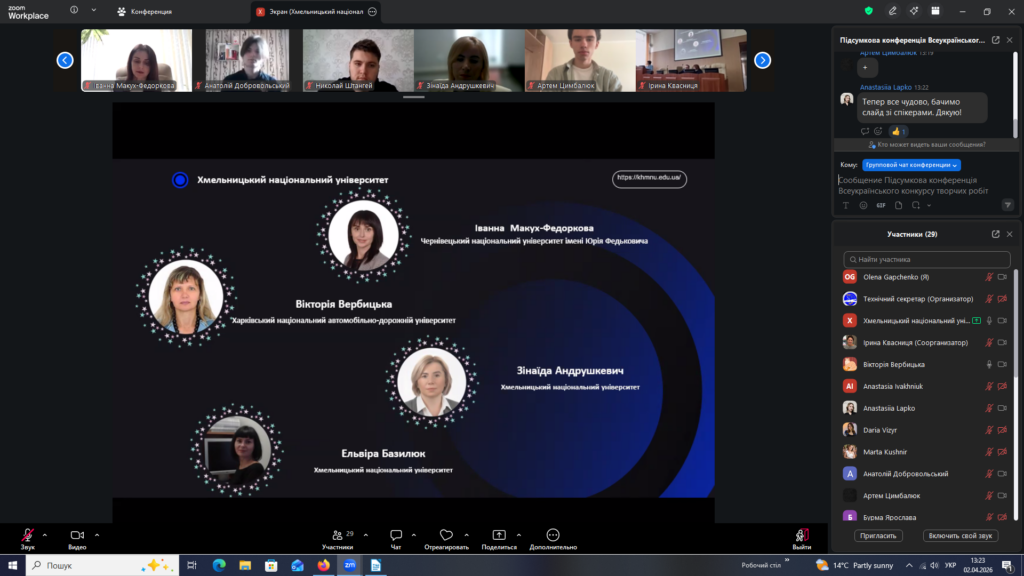Image resolution: width=1024 pixels, height=576 pixels.
Task: Click the Найти участника search field
Action: pyautogui.click(x=926, y=259)
